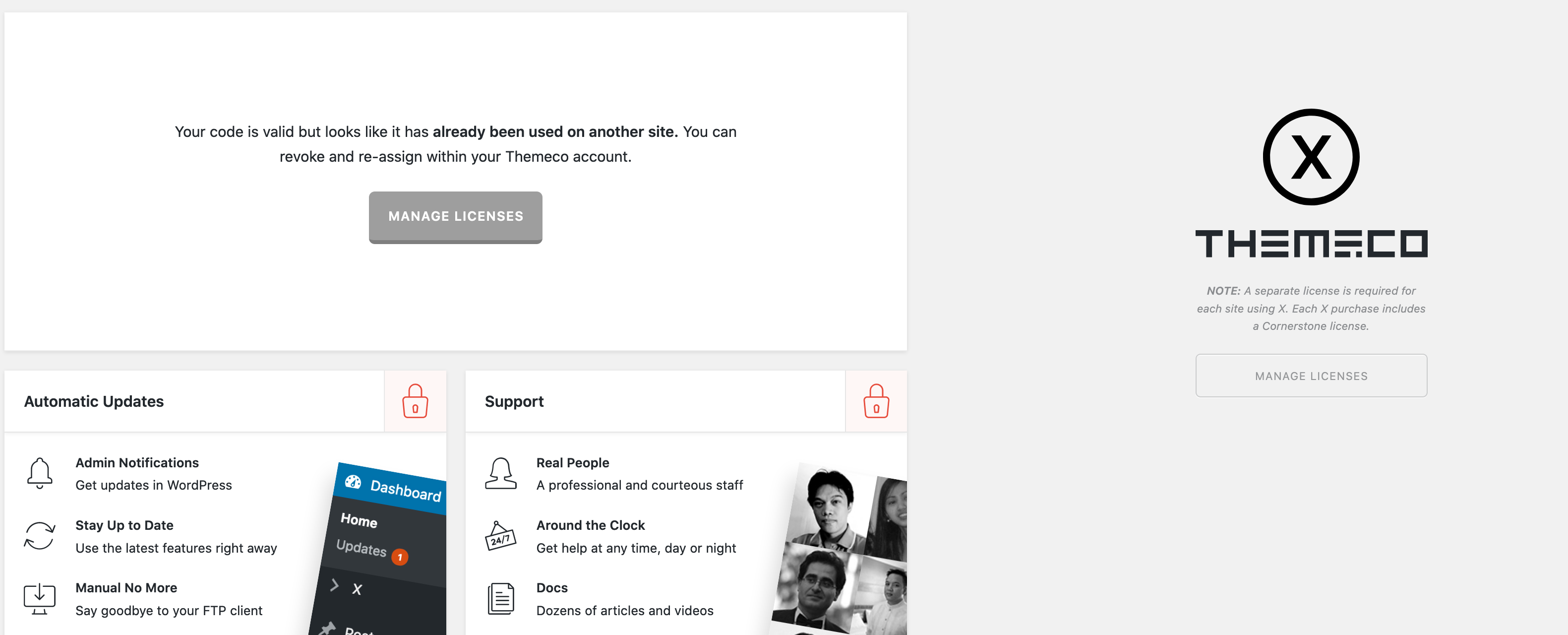
Task: Click the Docs document icon
Action: 500,599
